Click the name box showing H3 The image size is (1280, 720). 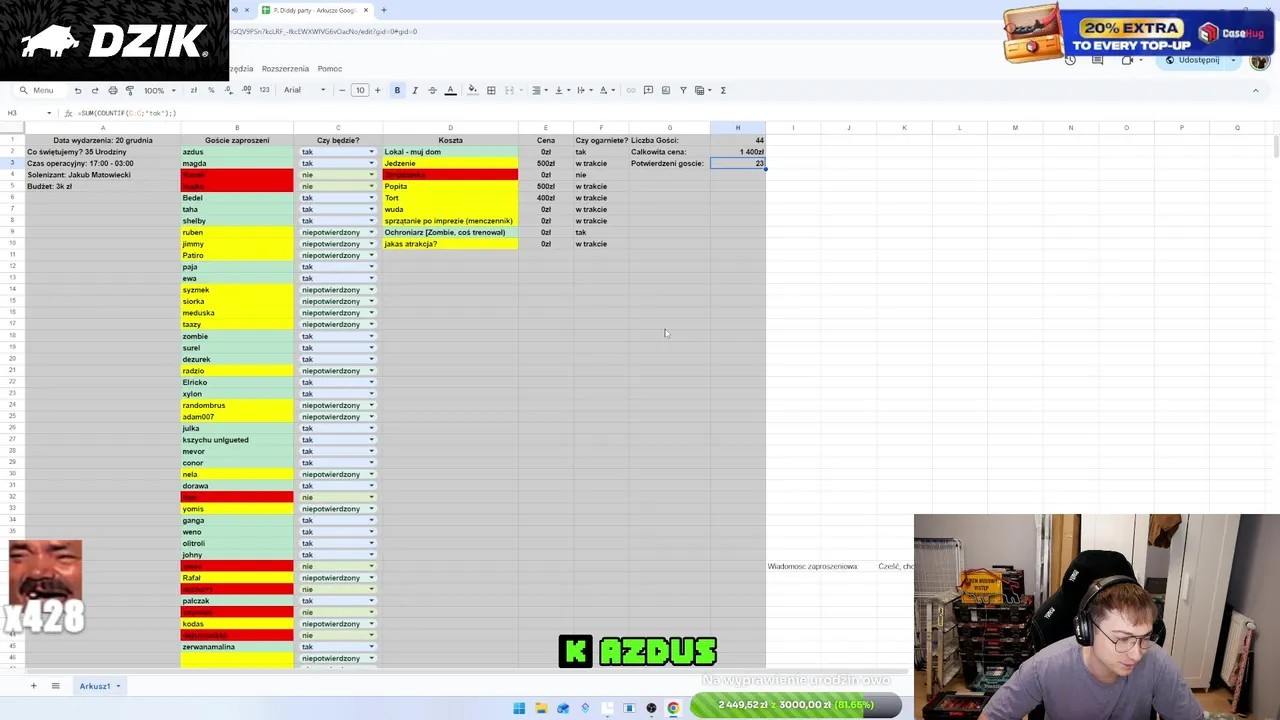28,113
